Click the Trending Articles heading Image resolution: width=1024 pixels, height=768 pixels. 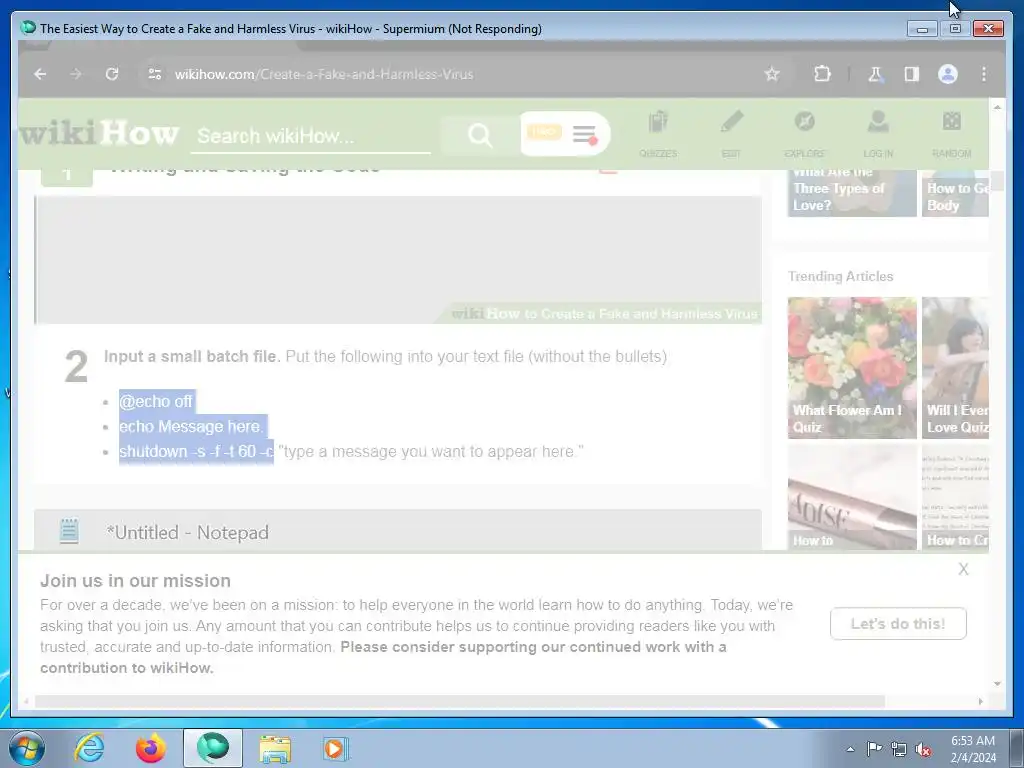[840, 276]
